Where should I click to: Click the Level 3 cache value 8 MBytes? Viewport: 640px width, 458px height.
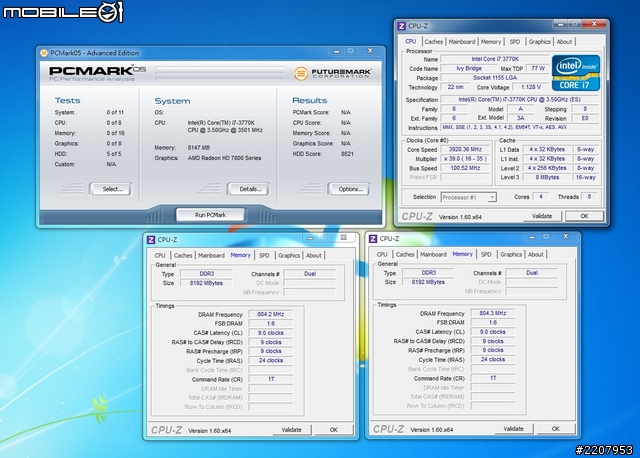click(x=547, y=178)
